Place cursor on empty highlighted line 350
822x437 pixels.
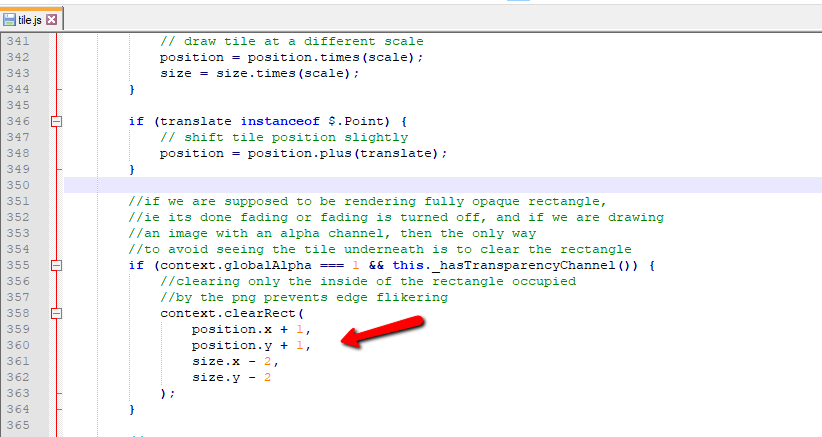coord(443,185)
